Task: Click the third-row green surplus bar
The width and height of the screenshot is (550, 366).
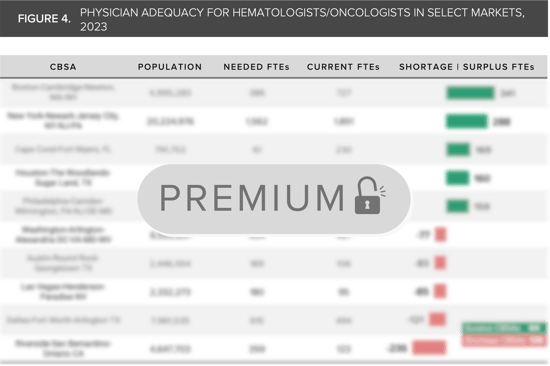Action: click(x=458, y=149)
